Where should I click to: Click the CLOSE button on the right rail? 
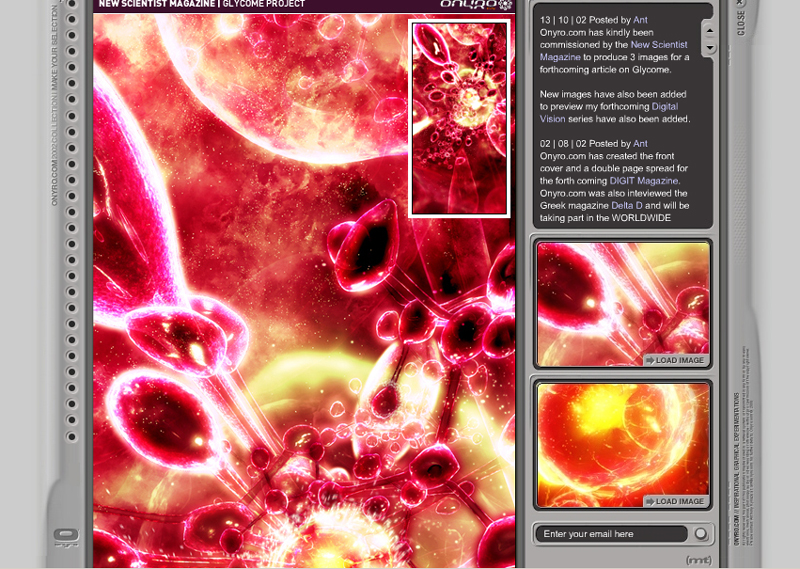[x=741, y=19]
